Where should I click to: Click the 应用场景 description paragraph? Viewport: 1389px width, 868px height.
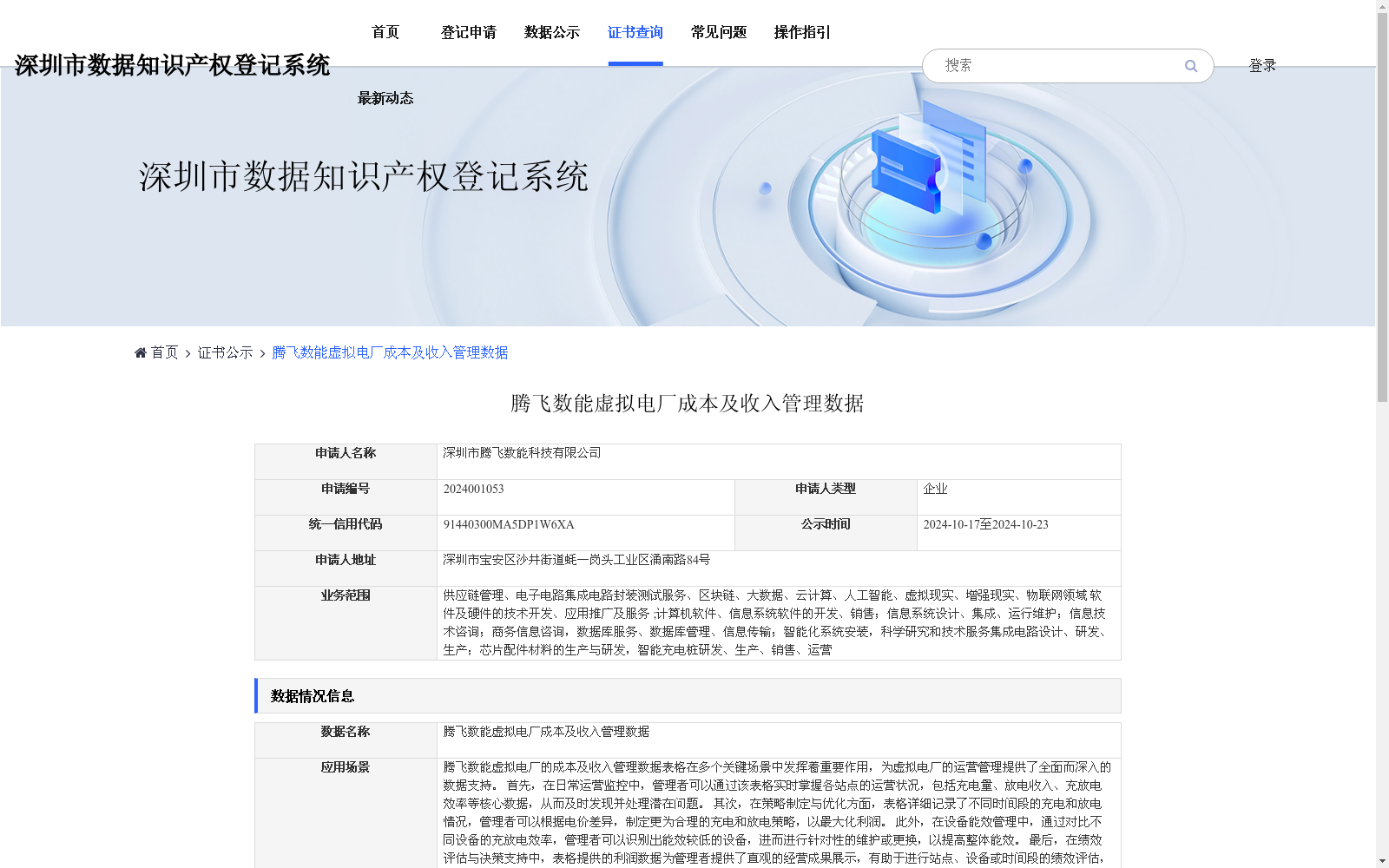(x=777, y=813)
